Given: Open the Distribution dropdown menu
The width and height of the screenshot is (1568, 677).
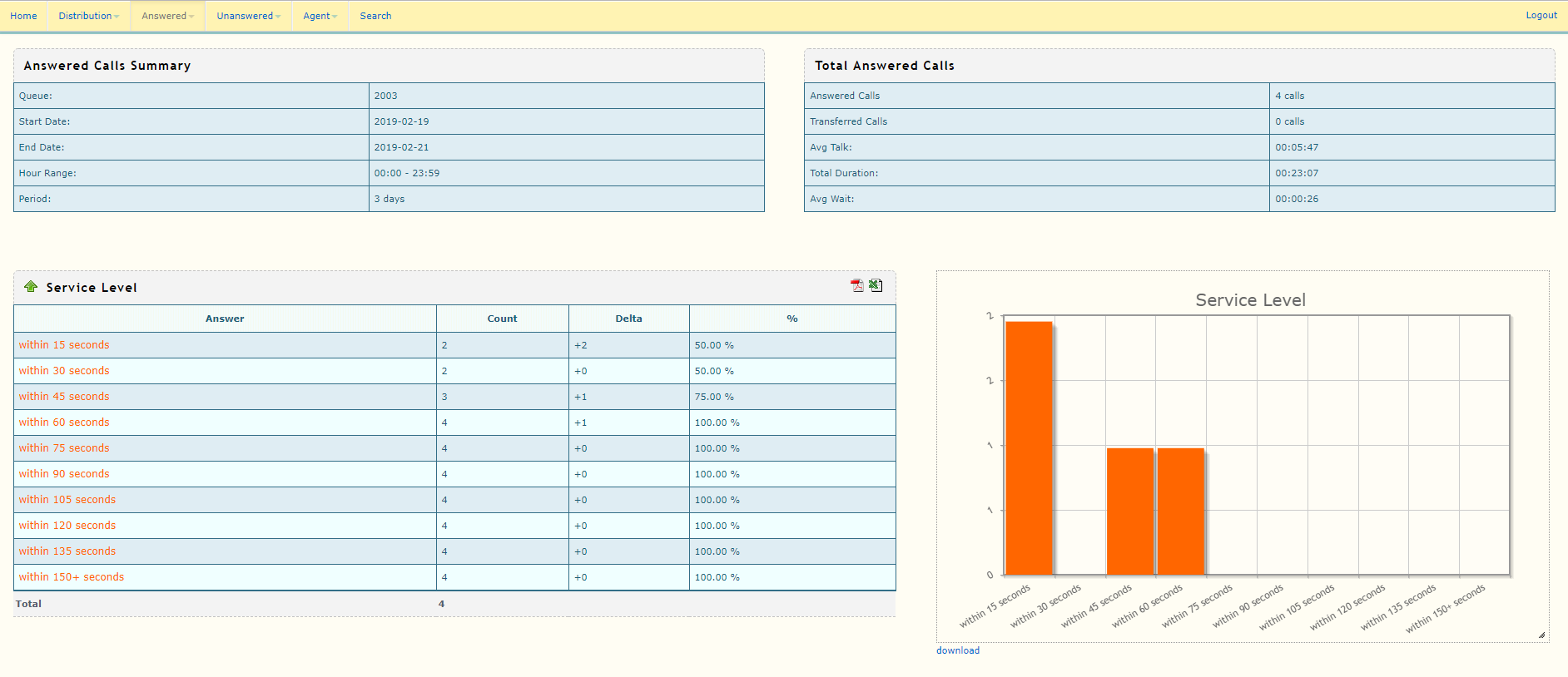Looking at the screenshot, I should click(88, 16).
